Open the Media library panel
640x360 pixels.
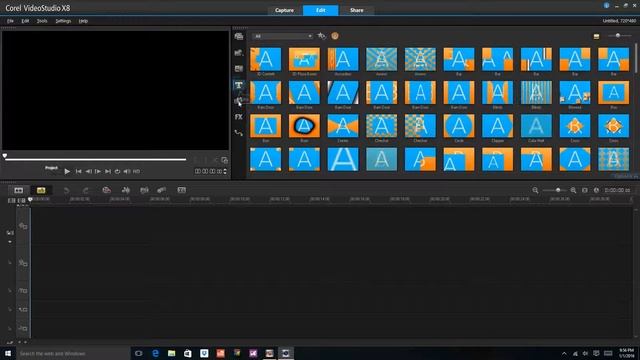239,36
